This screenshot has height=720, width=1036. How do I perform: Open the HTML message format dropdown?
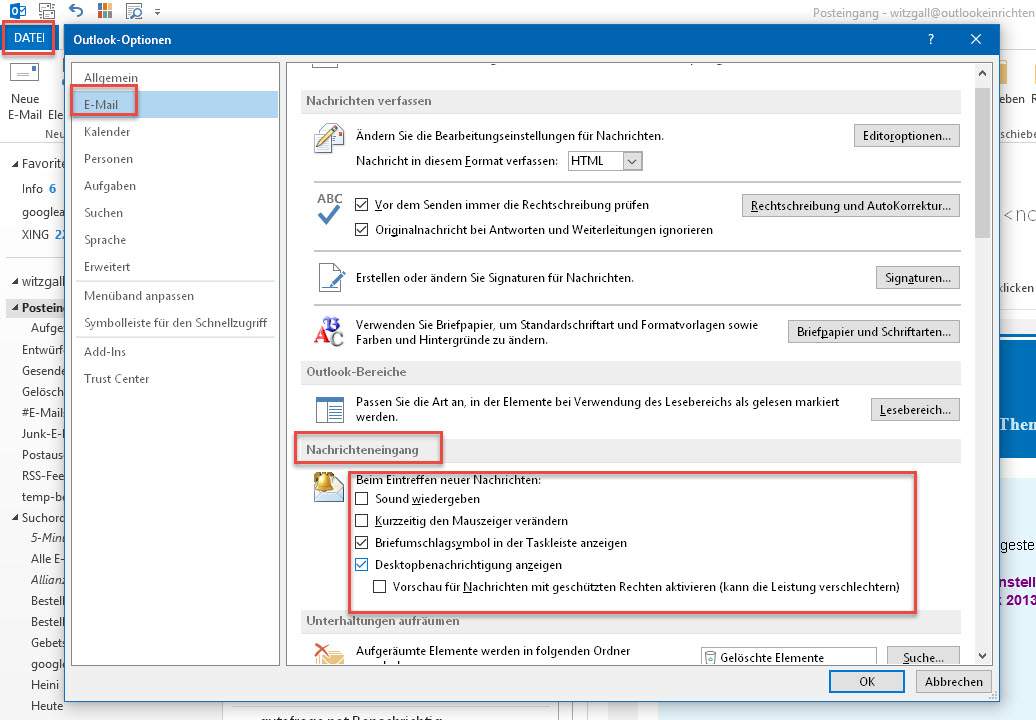click(x=632, y=161)
